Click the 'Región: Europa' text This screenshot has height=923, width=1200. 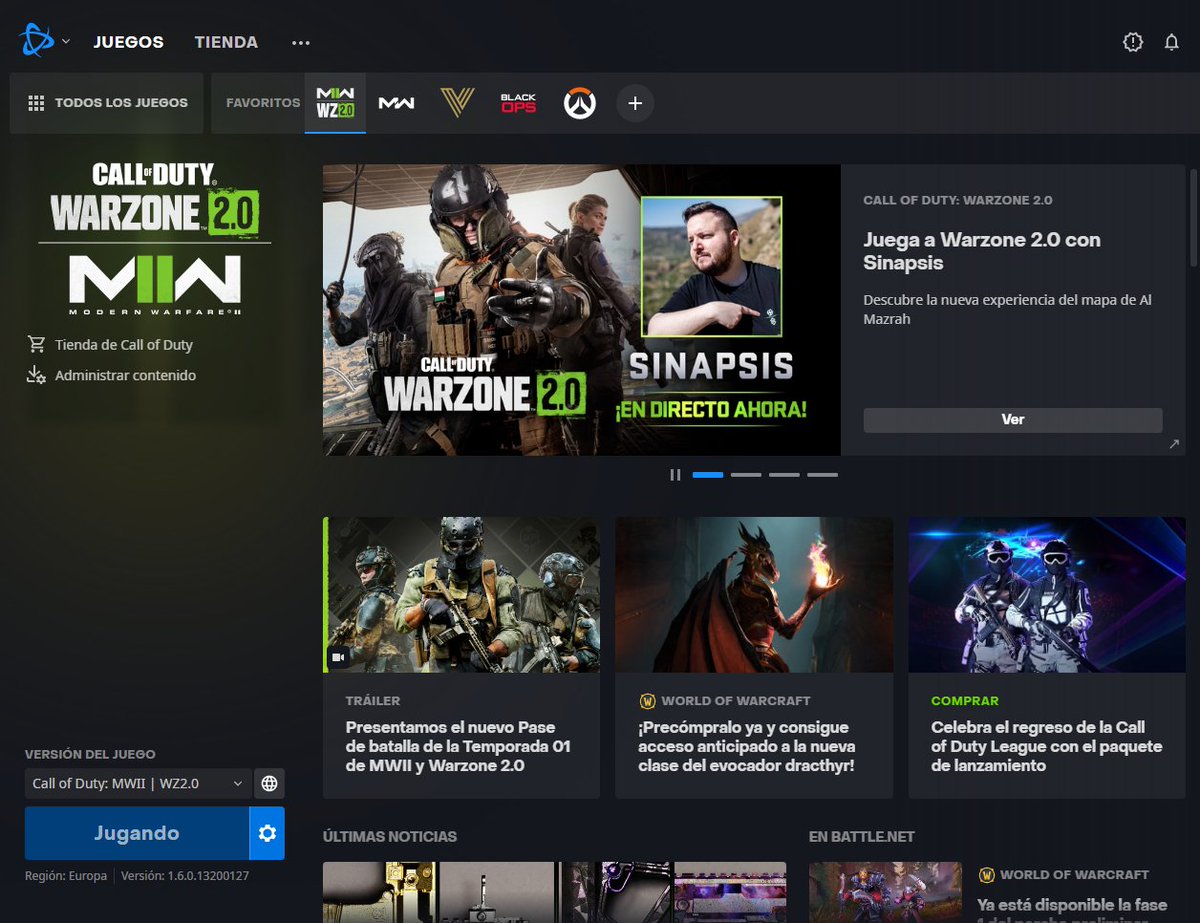tap(66, 876)
